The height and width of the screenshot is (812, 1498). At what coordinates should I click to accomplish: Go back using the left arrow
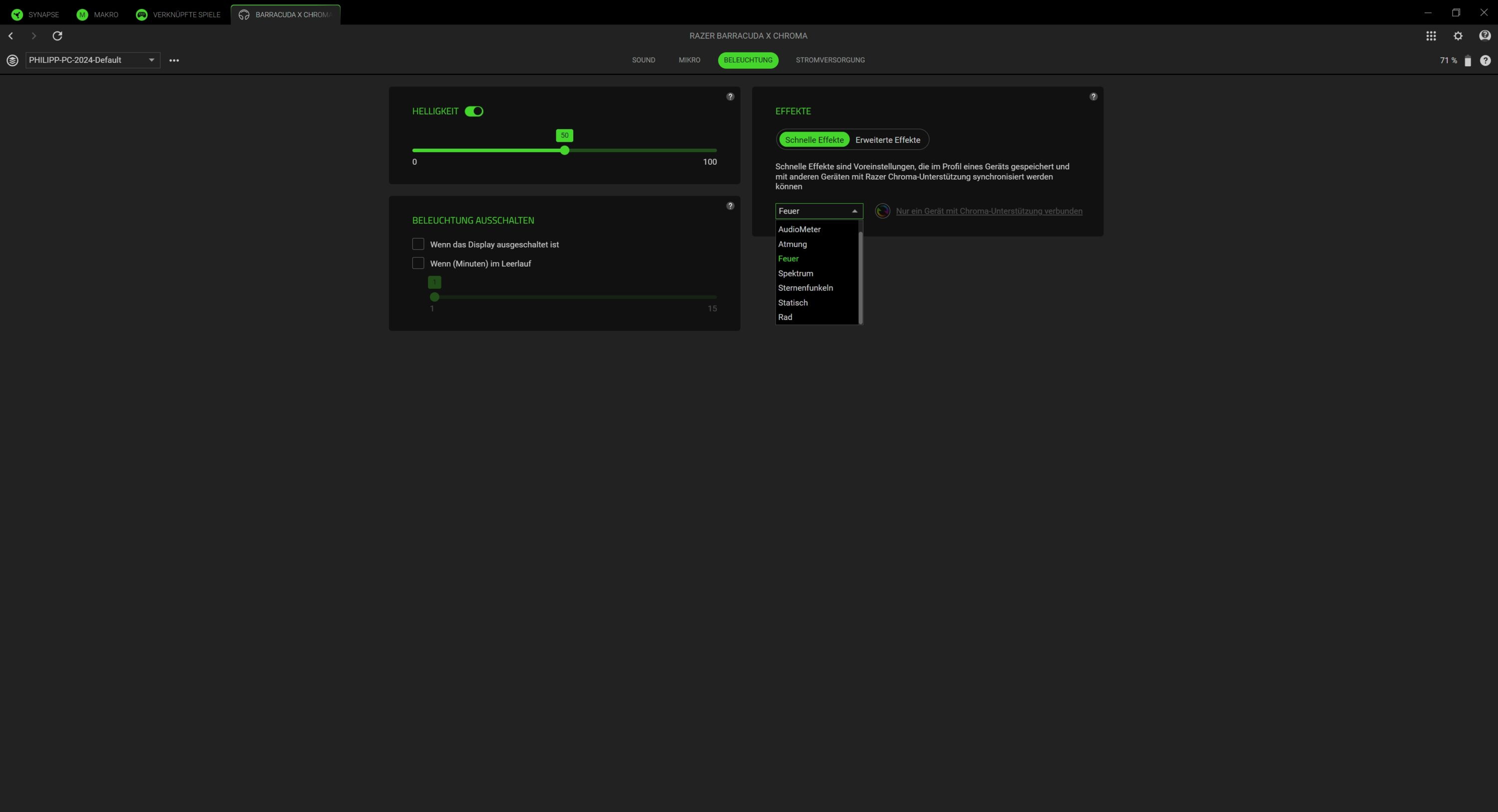tap(10, 36)
